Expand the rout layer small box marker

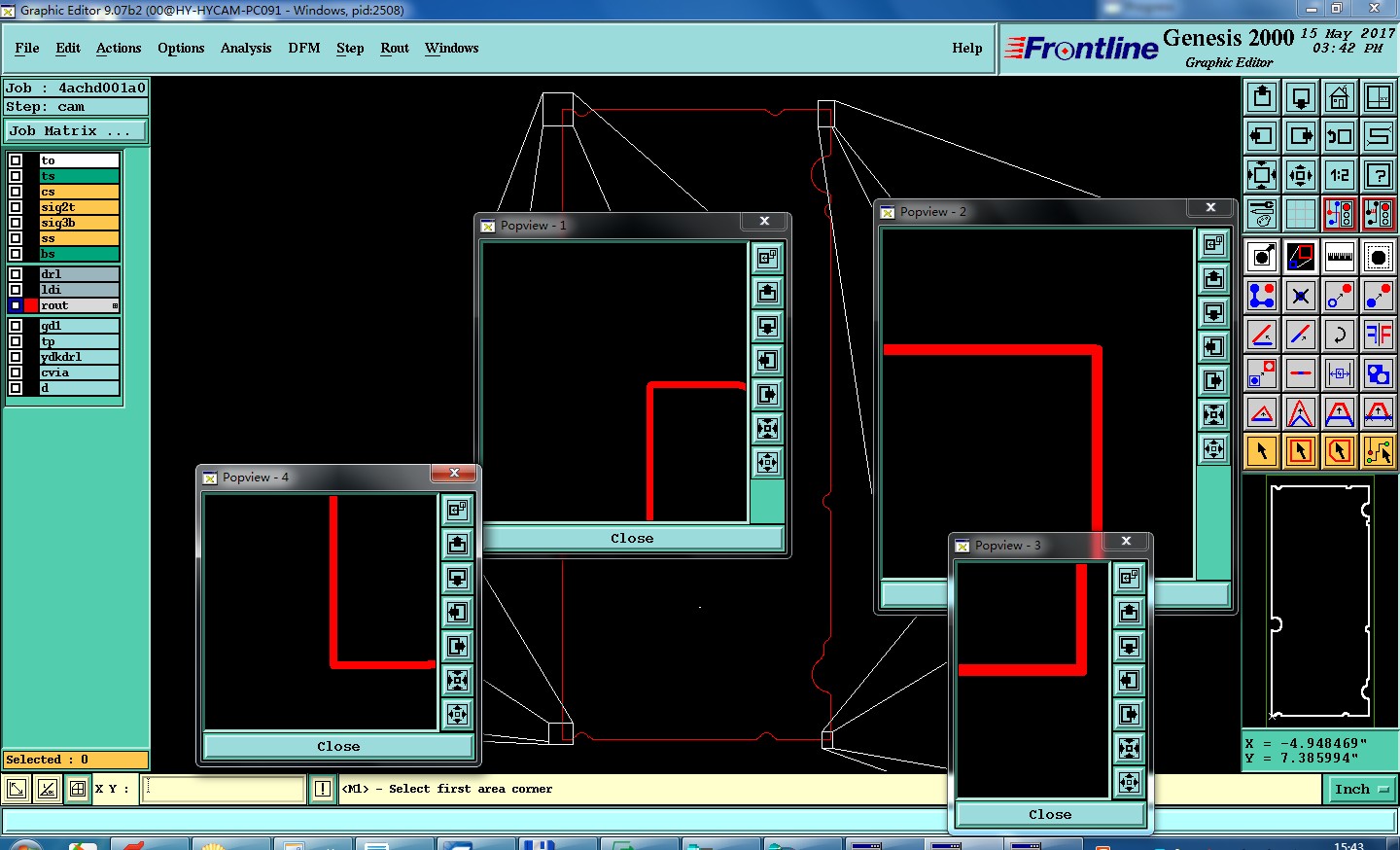(115, 305)
